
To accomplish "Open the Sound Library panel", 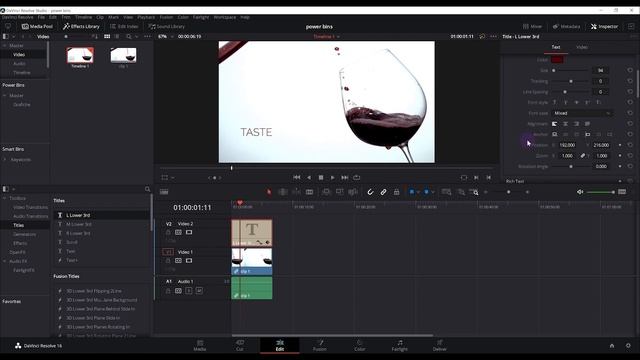I will tap(167, 26).
